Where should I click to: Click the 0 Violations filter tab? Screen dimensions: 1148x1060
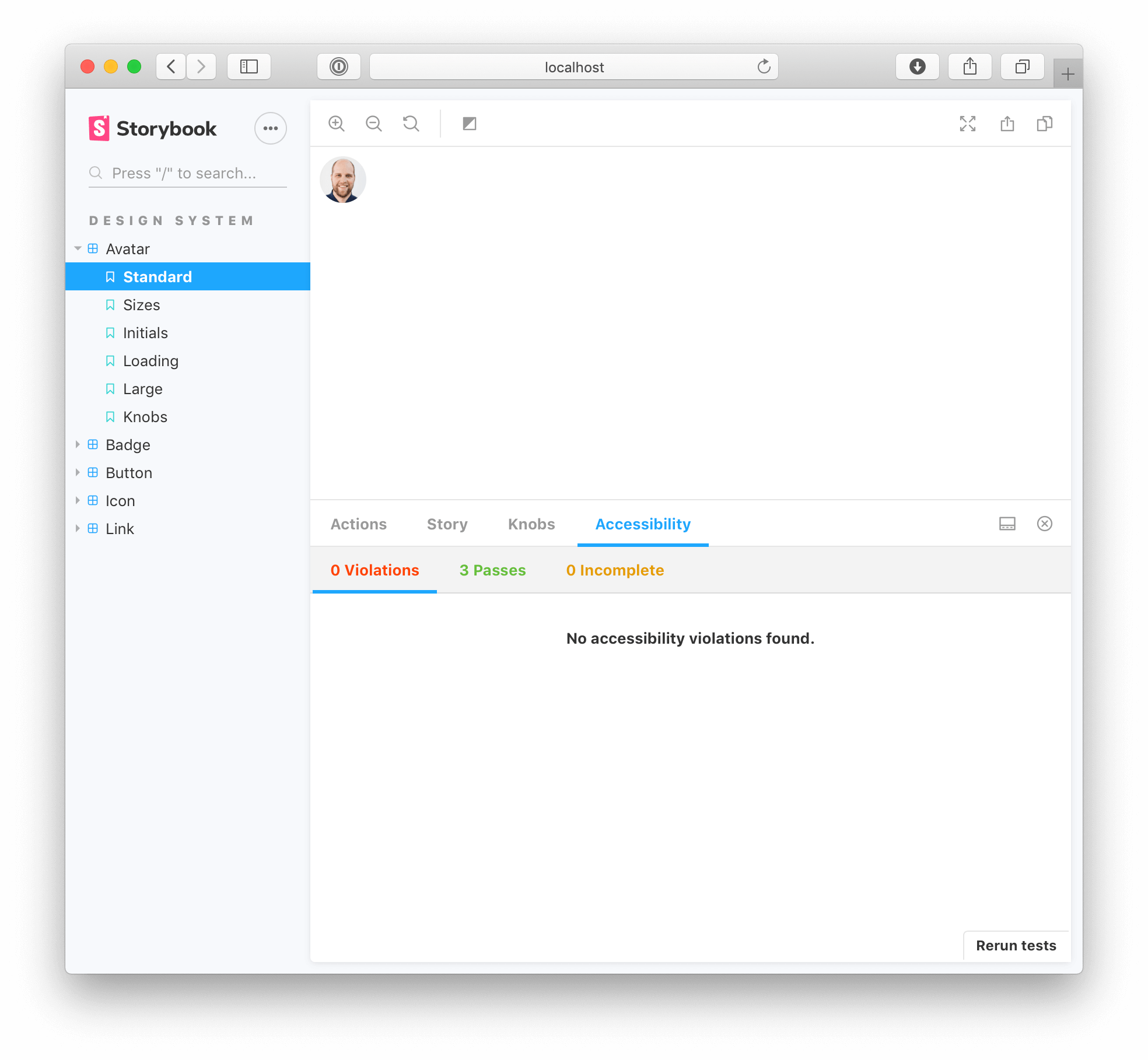coord(375,570)
